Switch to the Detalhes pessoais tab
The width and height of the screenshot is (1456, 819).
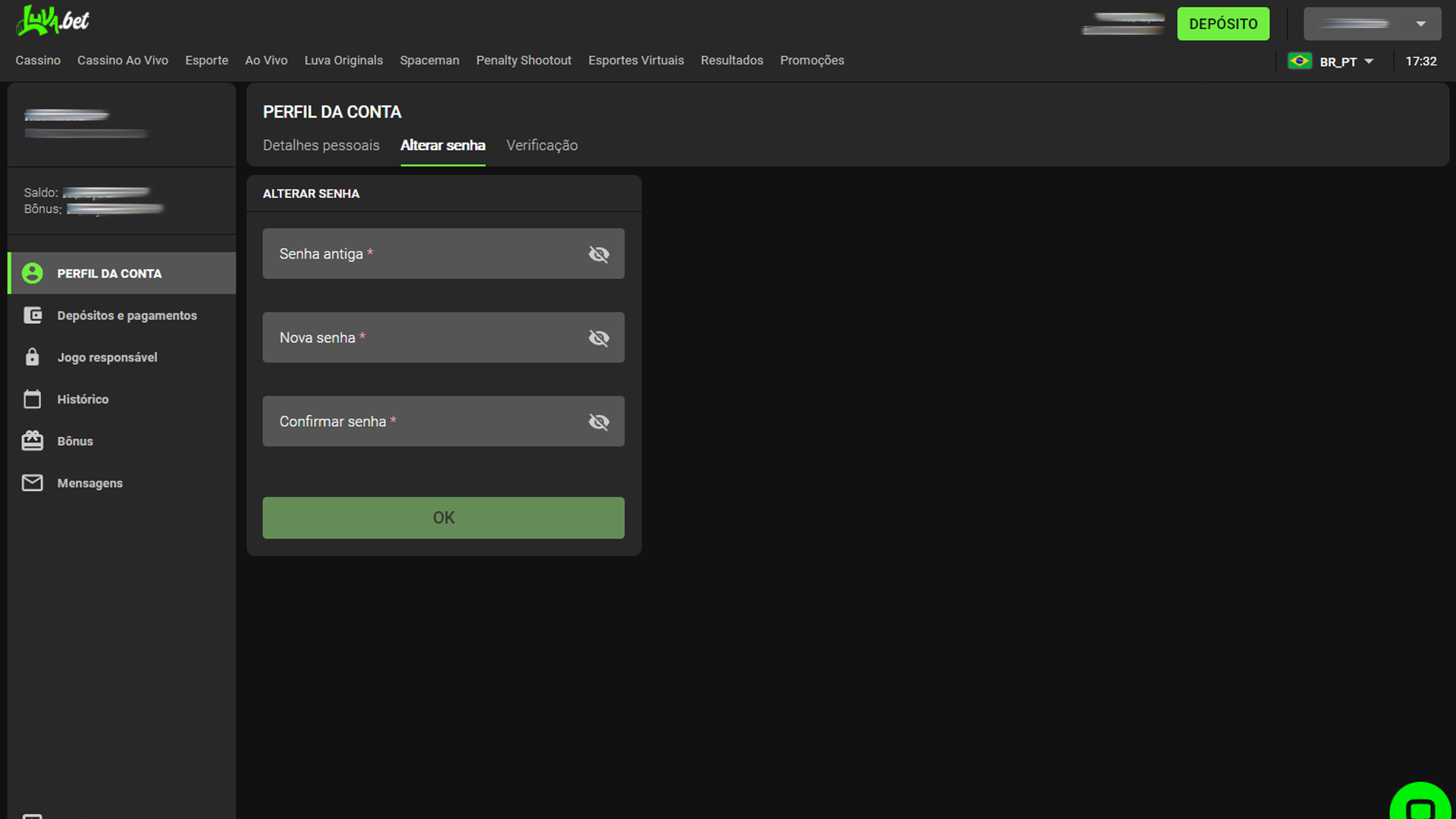point(321,145)
